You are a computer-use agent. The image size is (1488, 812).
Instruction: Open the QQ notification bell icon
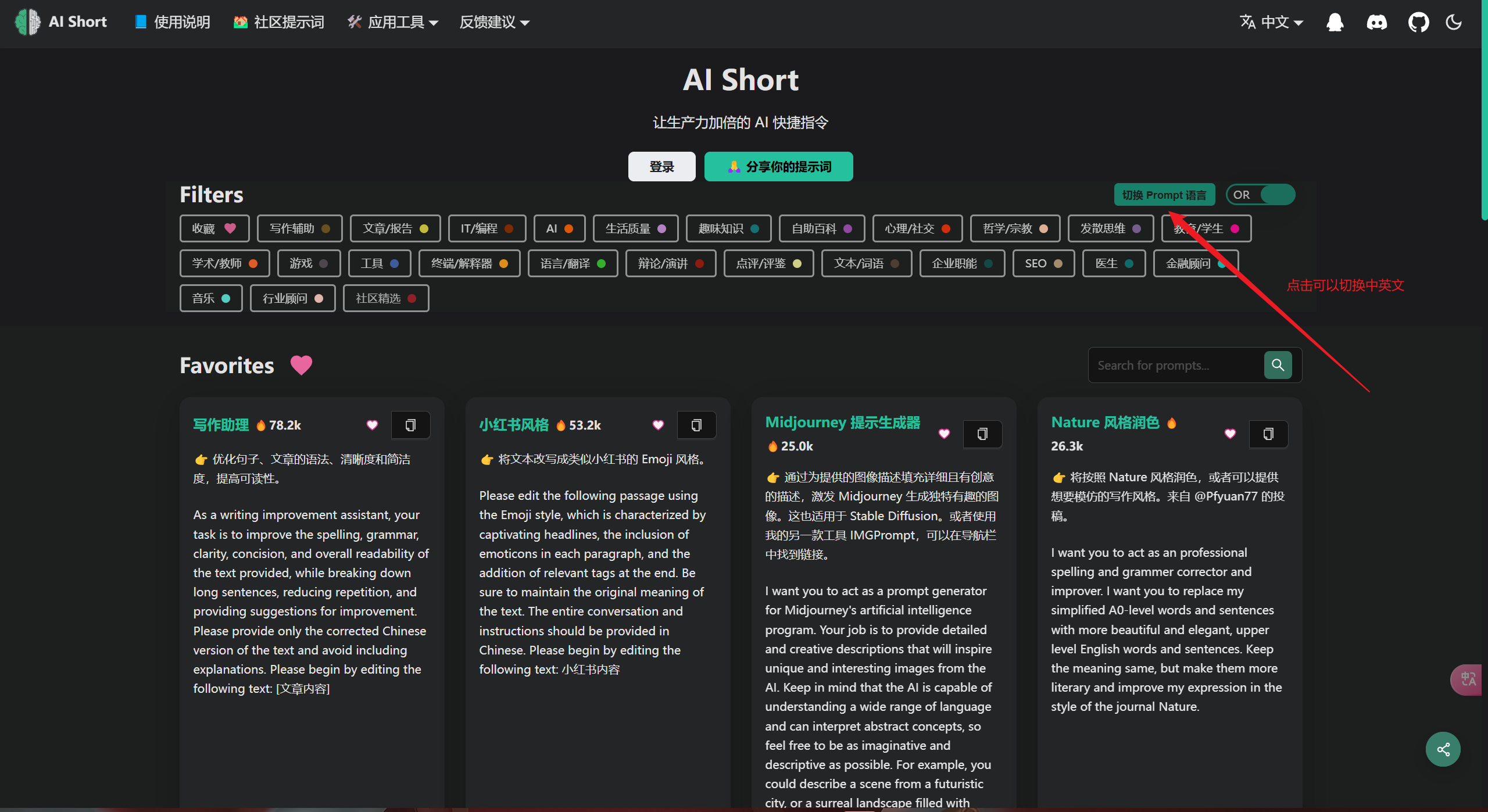click(x=1335, y=22)
